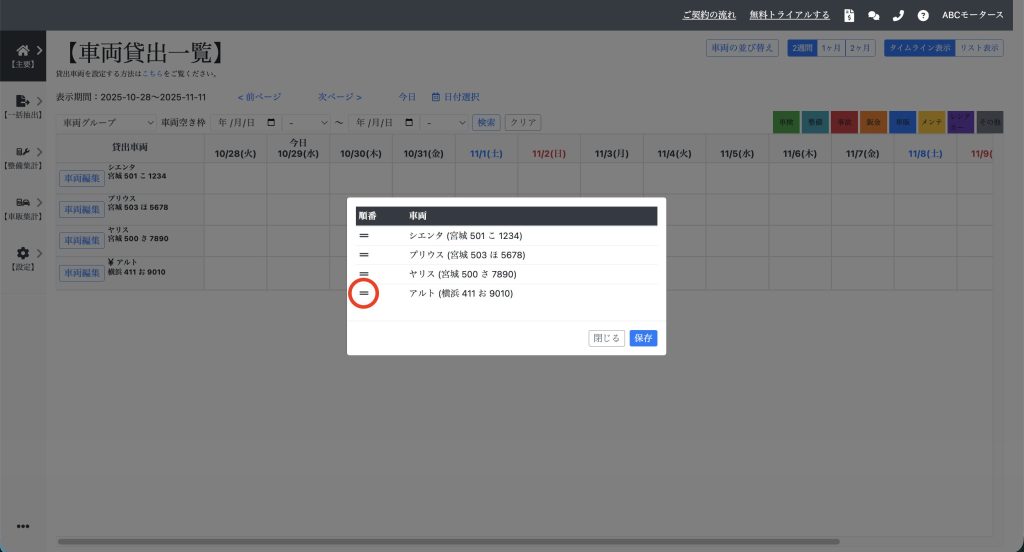Click the 閉じる button in dialog
Image resolution: width=1024 pixels, height=552 pixels.
[x=607, y=338]
